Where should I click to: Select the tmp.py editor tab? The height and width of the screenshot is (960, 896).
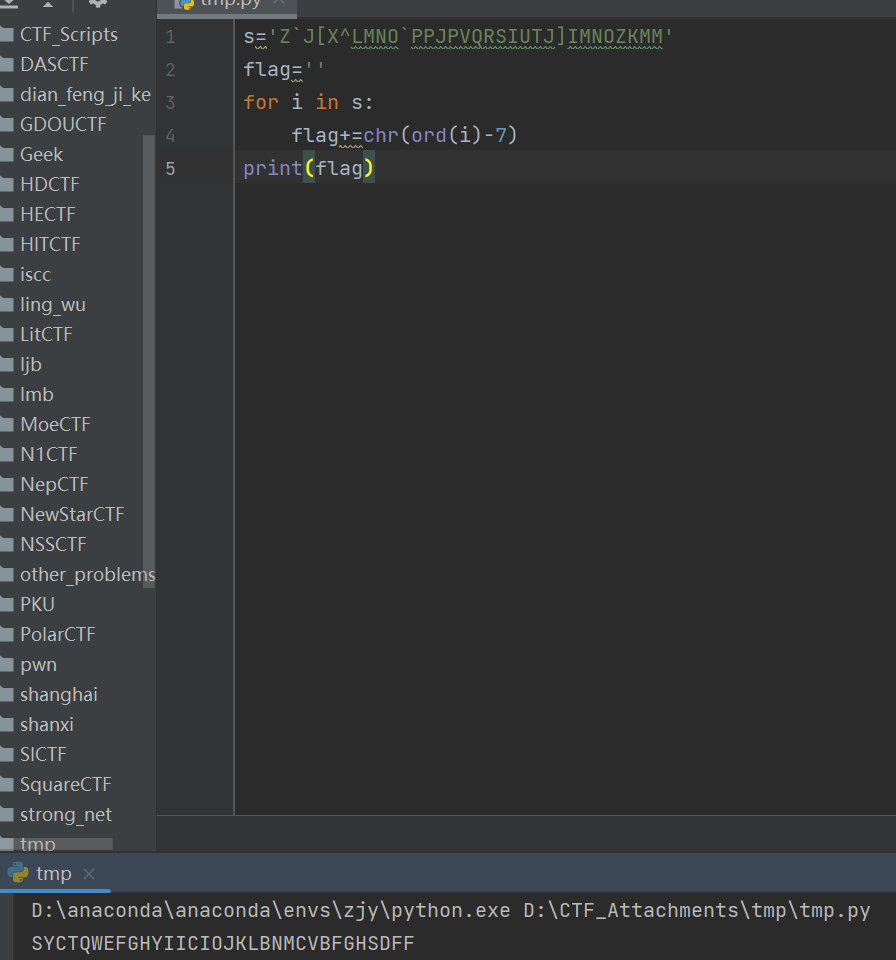(x=230, y=3)
